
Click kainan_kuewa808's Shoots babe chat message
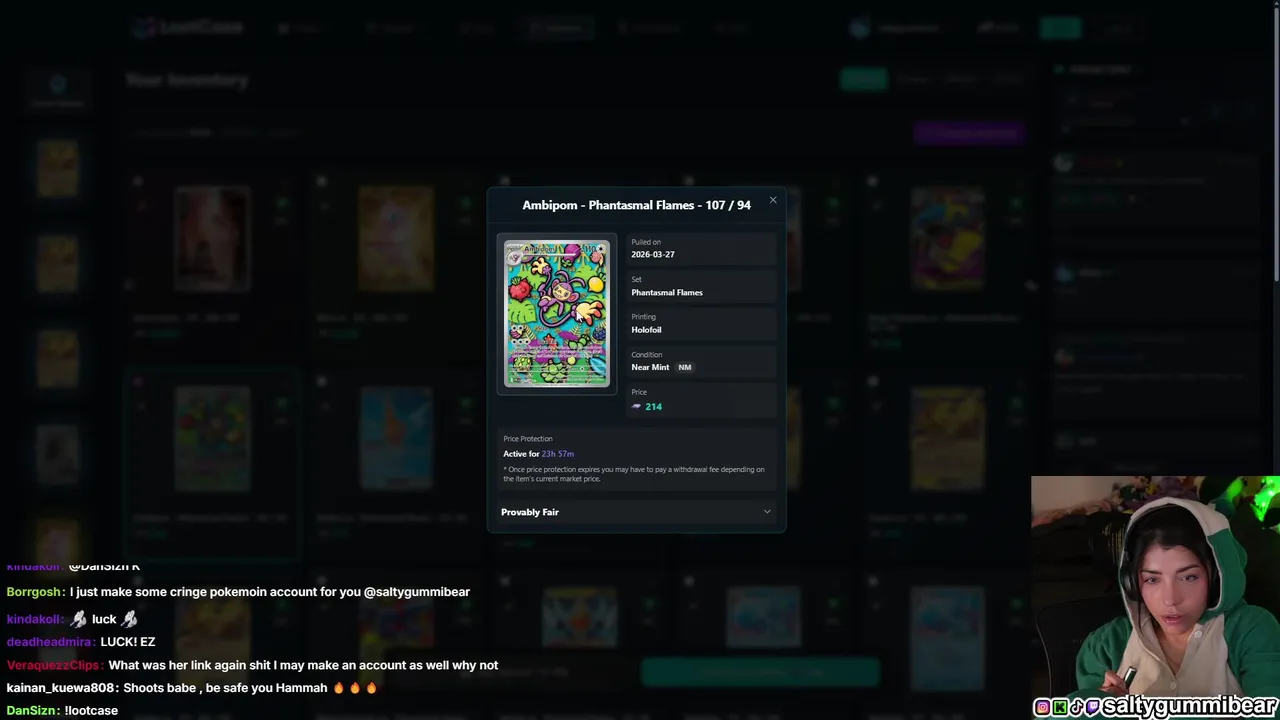pyautogui.click(x=192, y=688)
